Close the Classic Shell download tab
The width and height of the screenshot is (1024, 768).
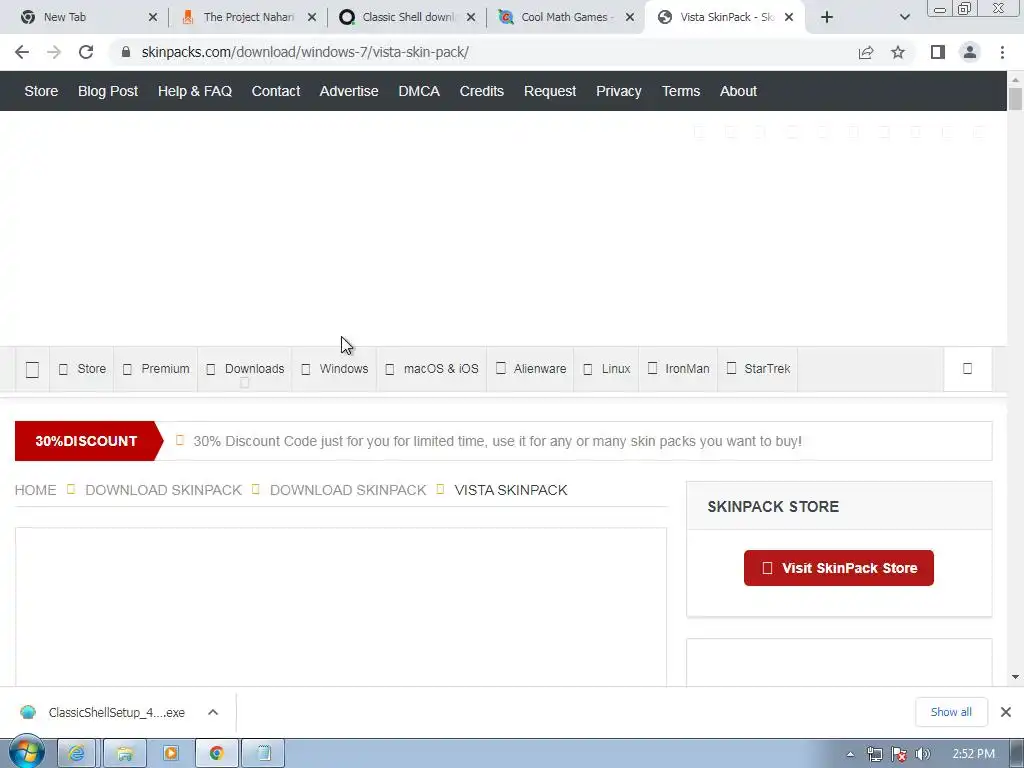tap(471, 18)
